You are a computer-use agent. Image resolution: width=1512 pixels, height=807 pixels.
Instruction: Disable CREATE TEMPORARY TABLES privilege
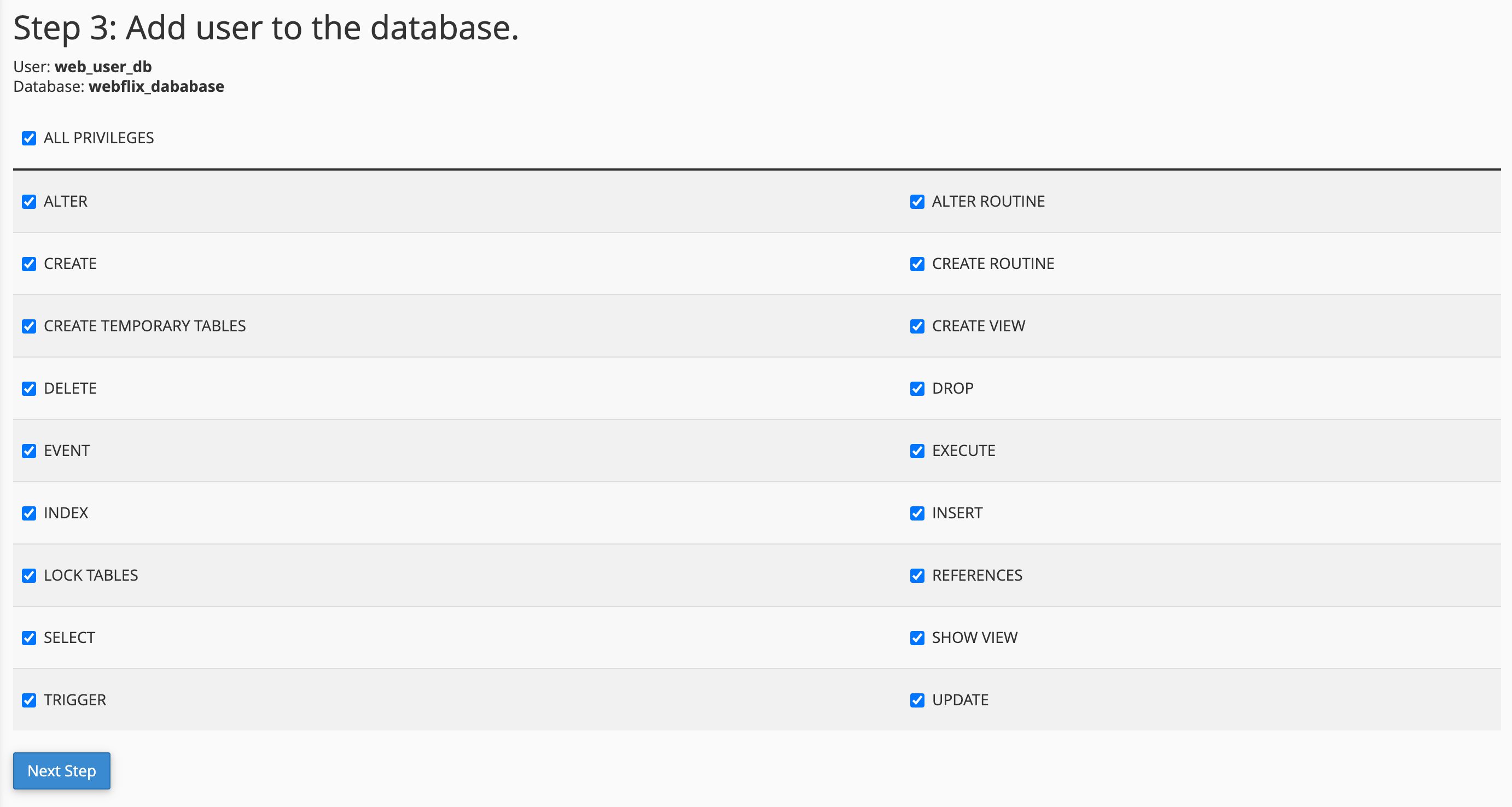click(x=29, y=326)
